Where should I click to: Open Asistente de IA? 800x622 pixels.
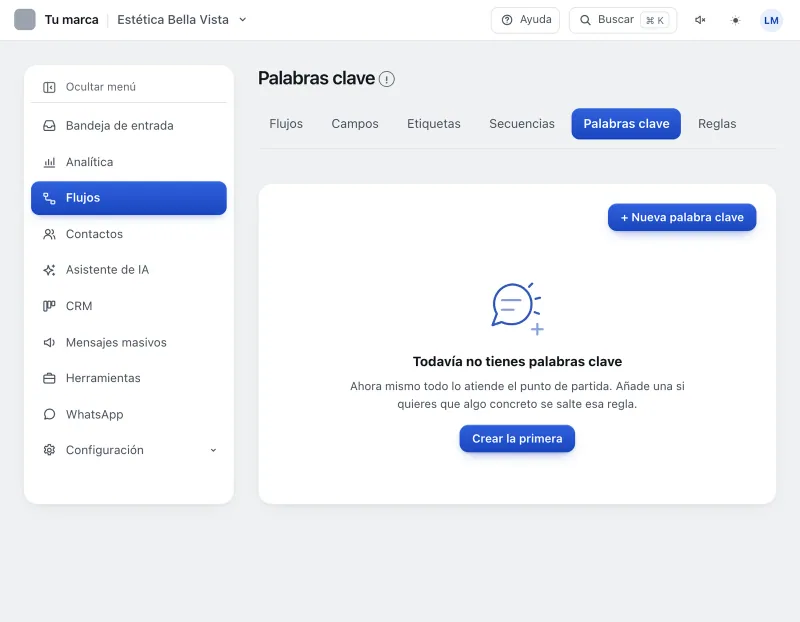(129, 270)
